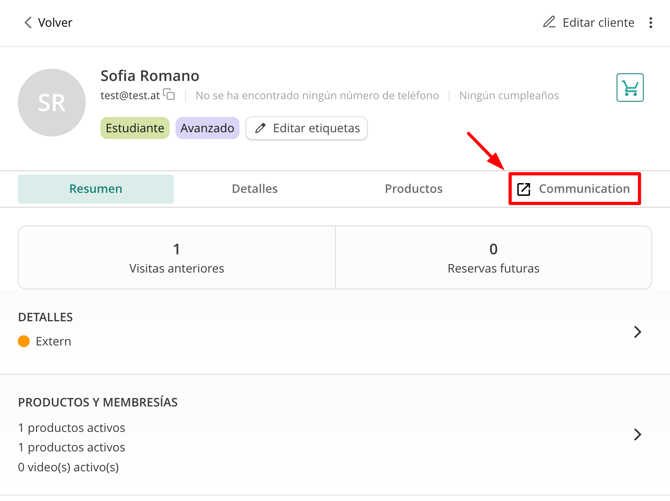
Task: Switch to the Resumen tab
Action: pos(96,188)
